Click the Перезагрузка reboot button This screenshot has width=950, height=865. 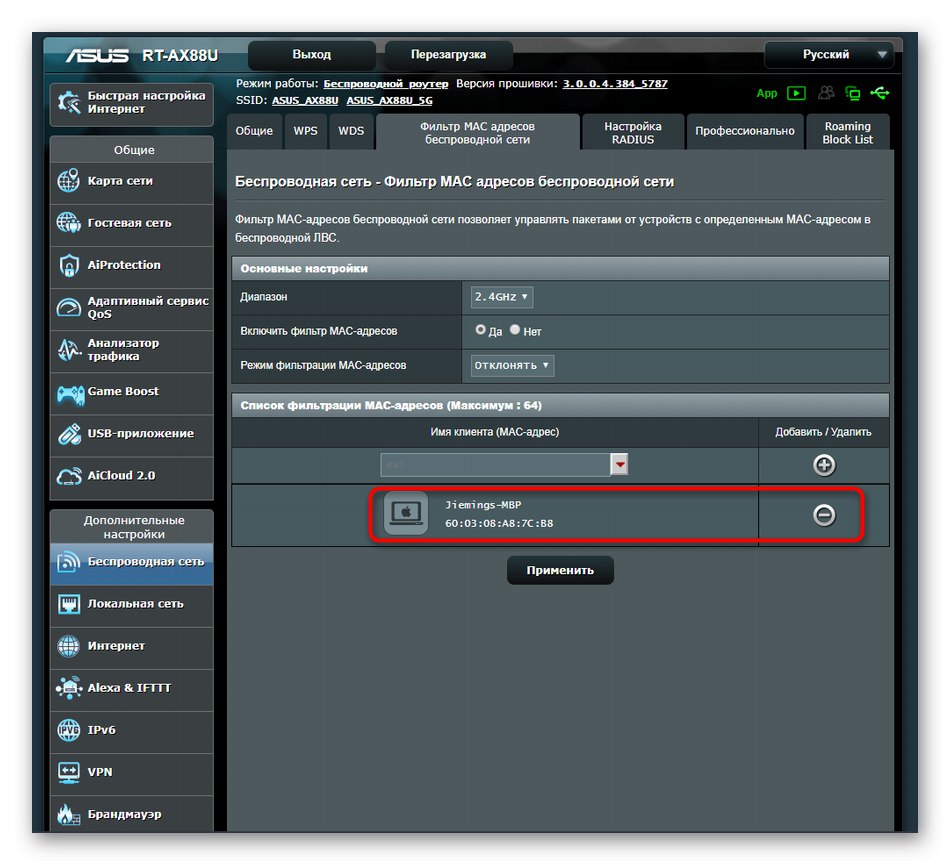point(448,55)
